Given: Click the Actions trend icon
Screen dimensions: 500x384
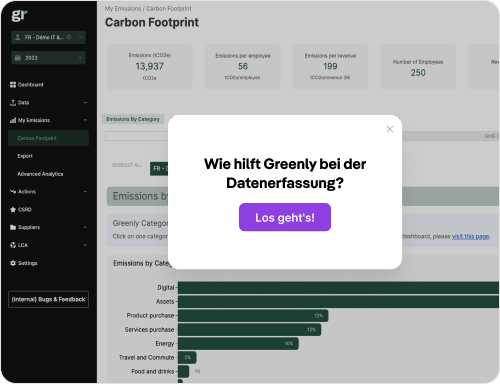Looking at the screenshot, I should pos(13,192).
